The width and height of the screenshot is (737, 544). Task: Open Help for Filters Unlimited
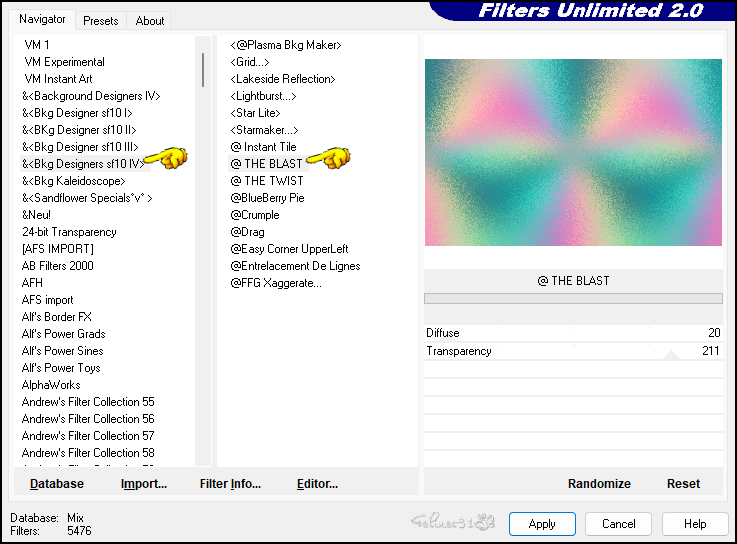695,524
